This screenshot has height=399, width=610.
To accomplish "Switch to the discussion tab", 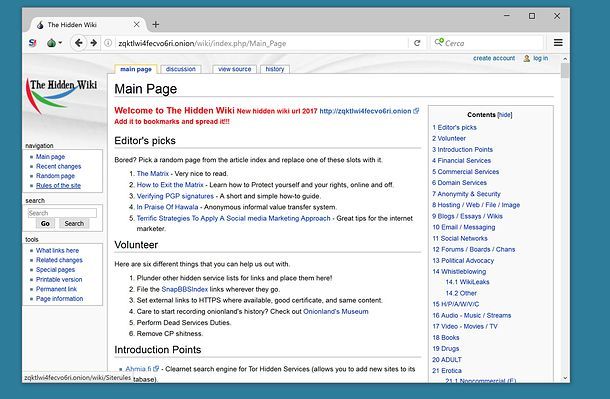I will click(x=181, y=69).
